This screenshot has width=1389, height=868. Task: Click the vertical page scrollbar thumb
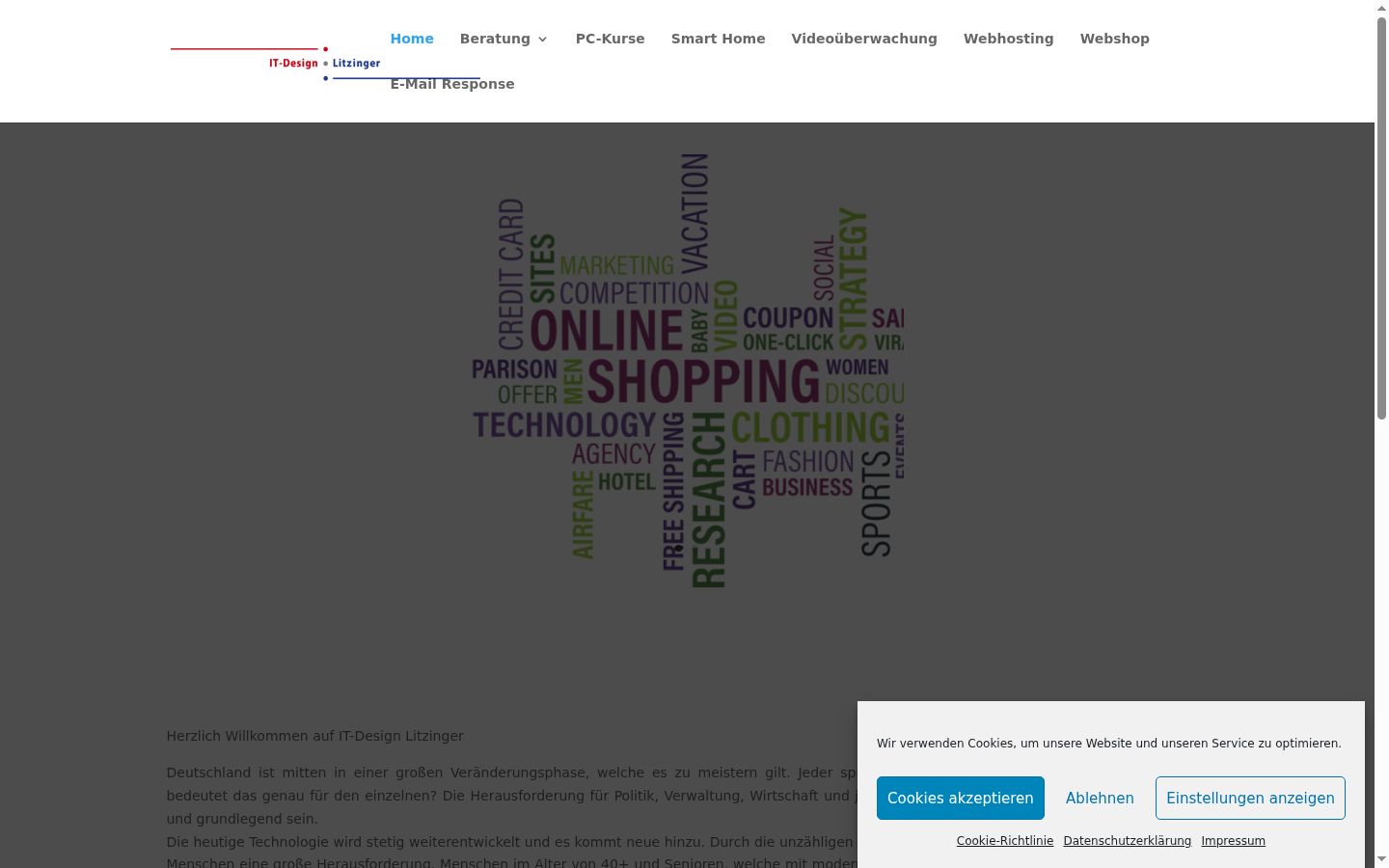coord(1381,217)
